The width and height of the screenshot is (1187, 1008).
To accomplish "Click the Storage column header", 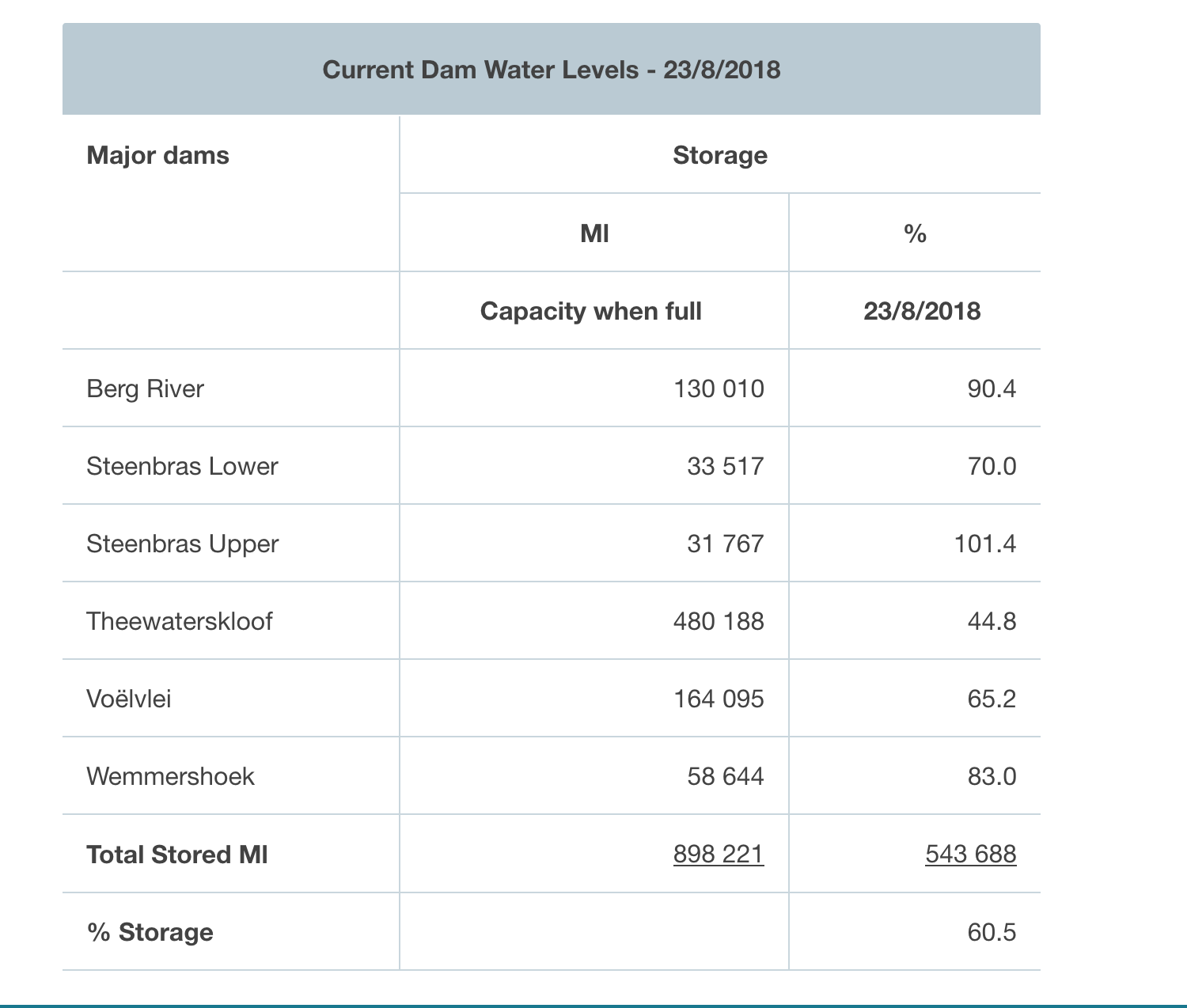I will point(720,155).
